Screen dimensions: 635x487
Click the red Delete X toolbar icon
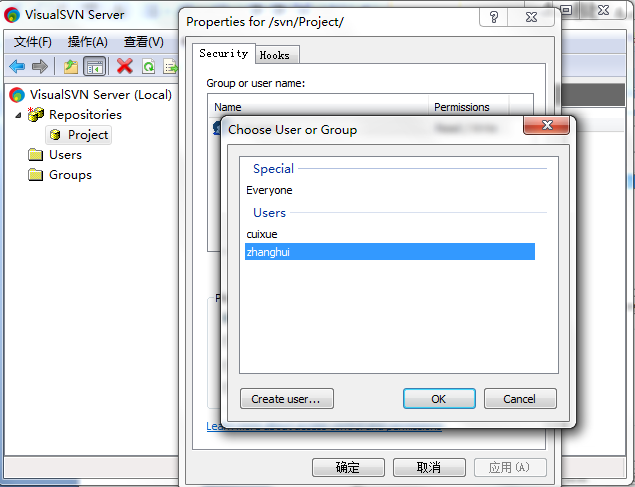(125, 66)
